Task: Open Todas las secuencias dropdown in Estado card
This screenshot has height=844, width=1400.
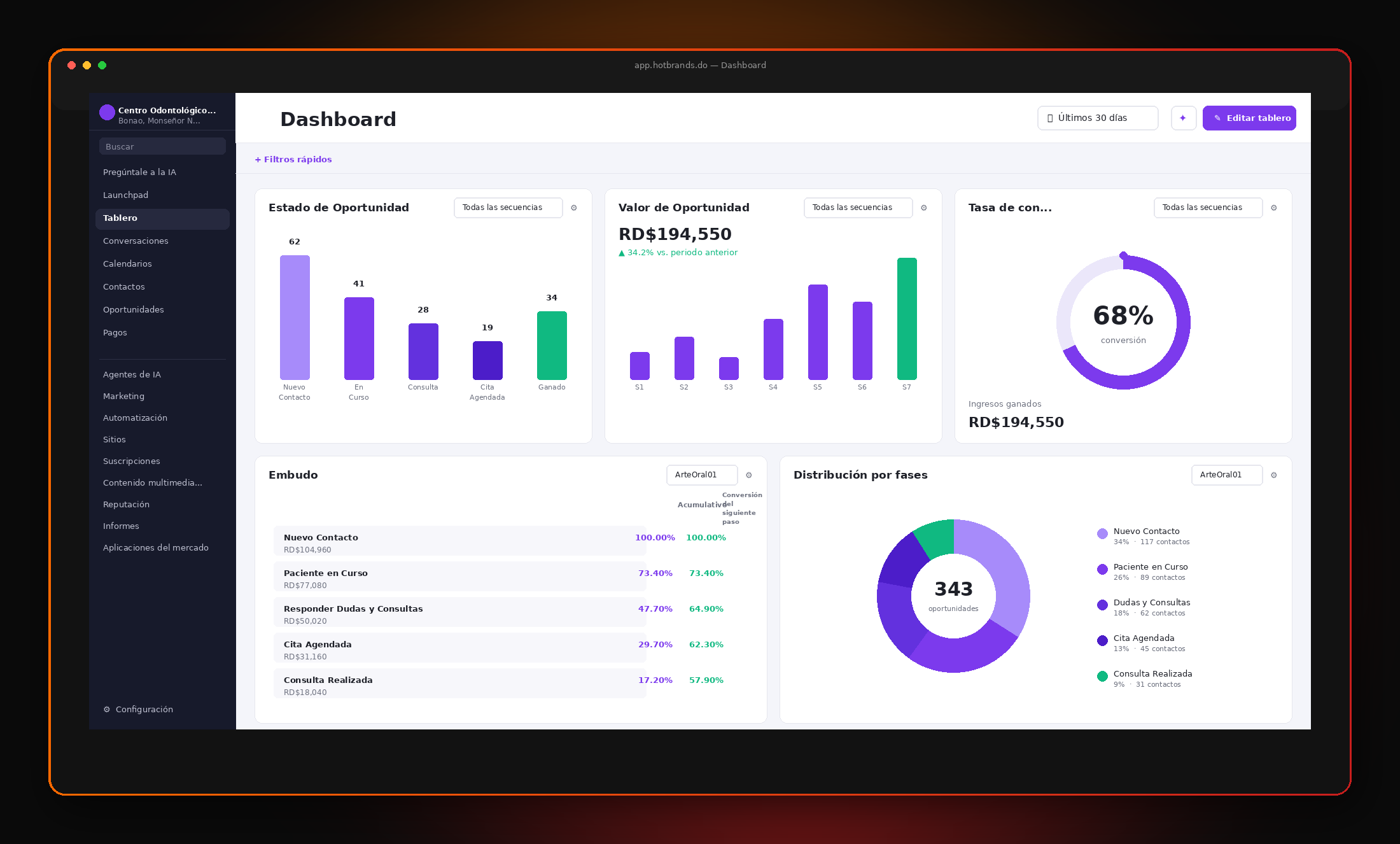Action: (508, 208)
